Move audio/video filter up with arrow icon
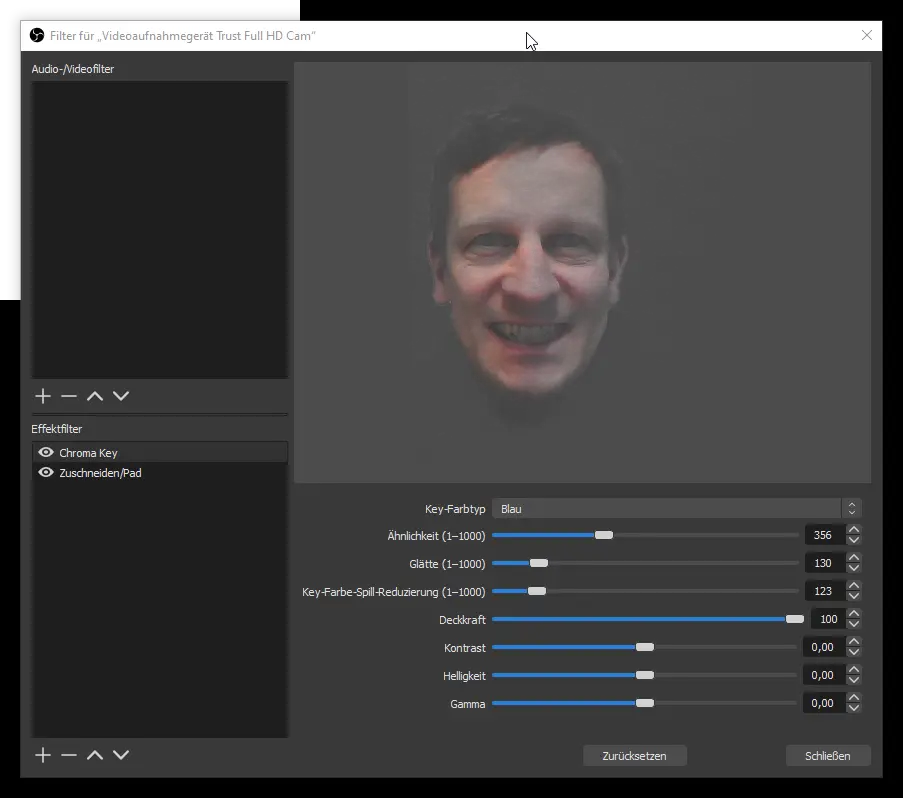This screenshot has height=798, width=903. (x=95, y=396)
